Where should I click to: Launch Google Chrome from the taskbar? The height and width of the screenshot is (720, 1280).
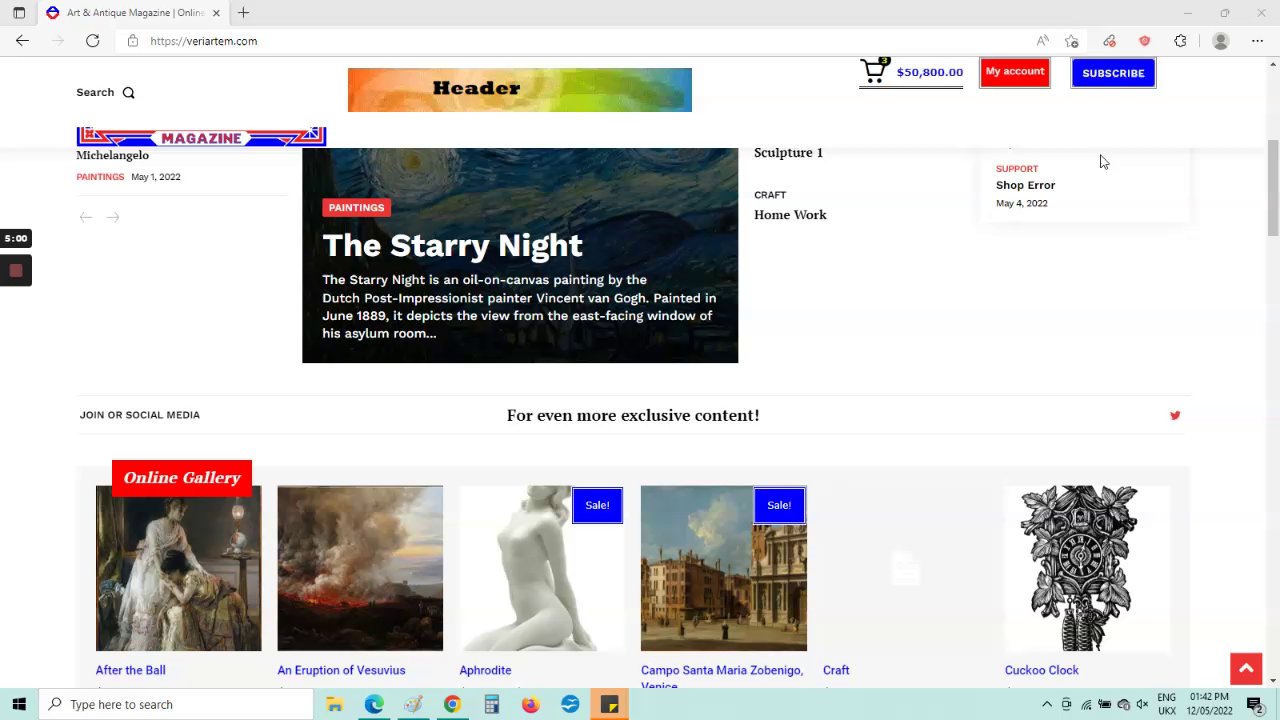coord(452,704)
